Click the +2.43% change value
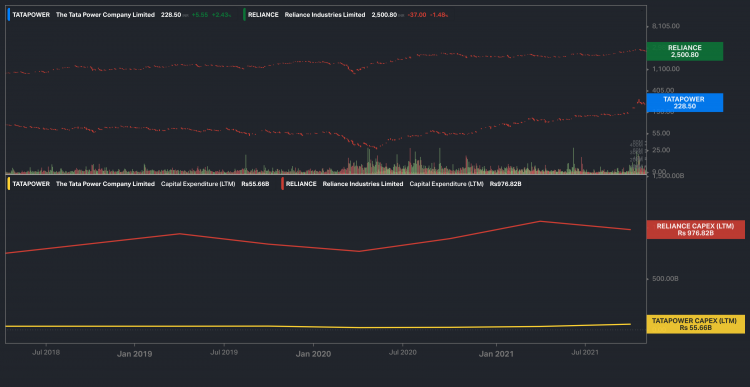The height and width of the screenshot is (387, 750). pos(221,15)
